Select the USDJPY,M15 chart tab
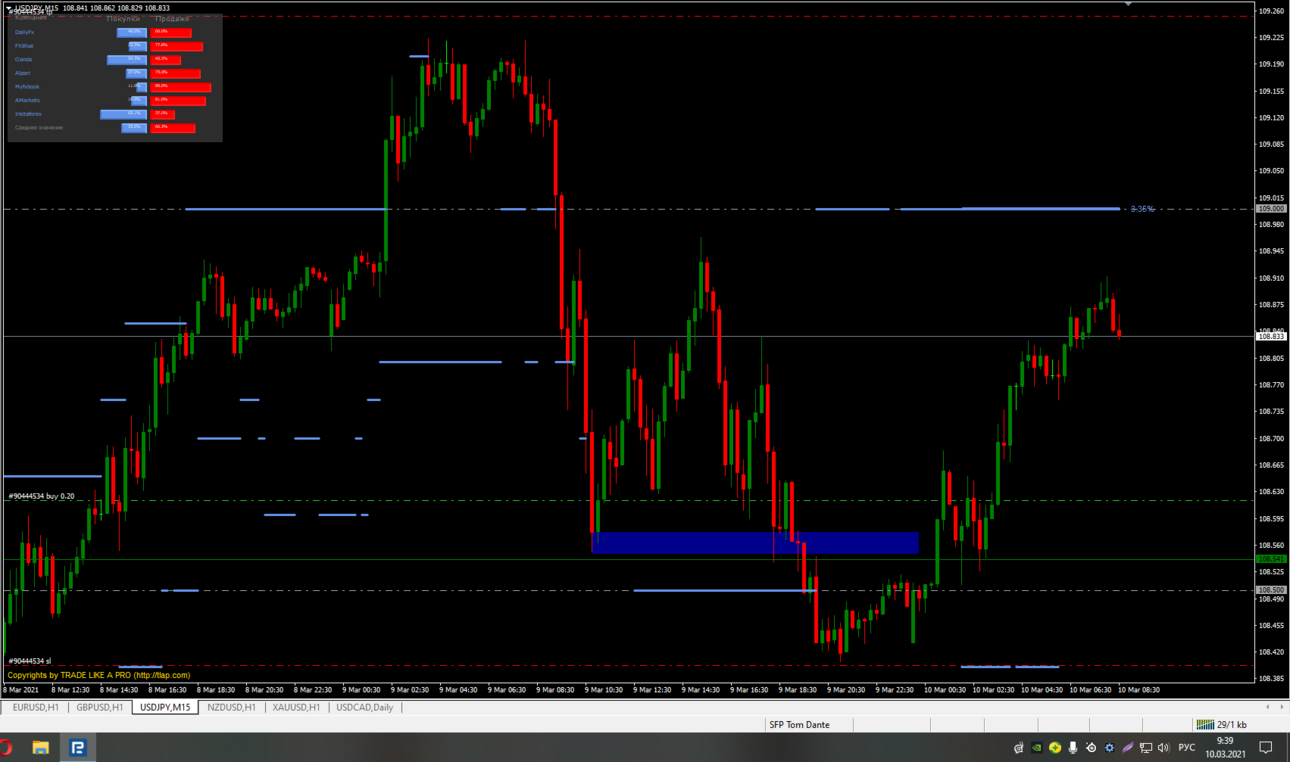Viewport: 1290px width, 762px height. (x=165, y=707)
